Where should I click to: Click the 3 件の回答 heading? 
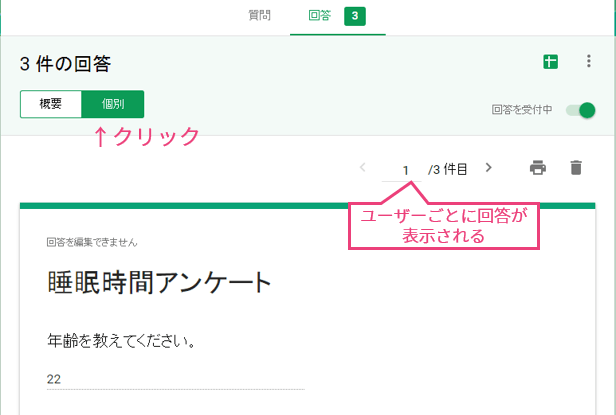[65, 64]
